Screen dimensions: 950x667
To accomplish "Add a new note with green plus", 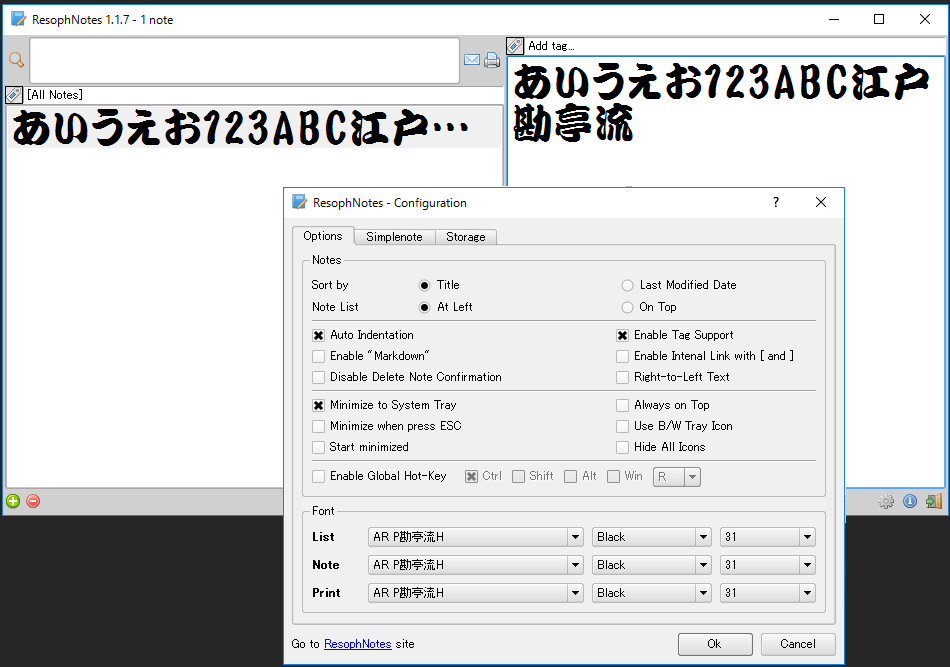I will (x=13, y=501).
